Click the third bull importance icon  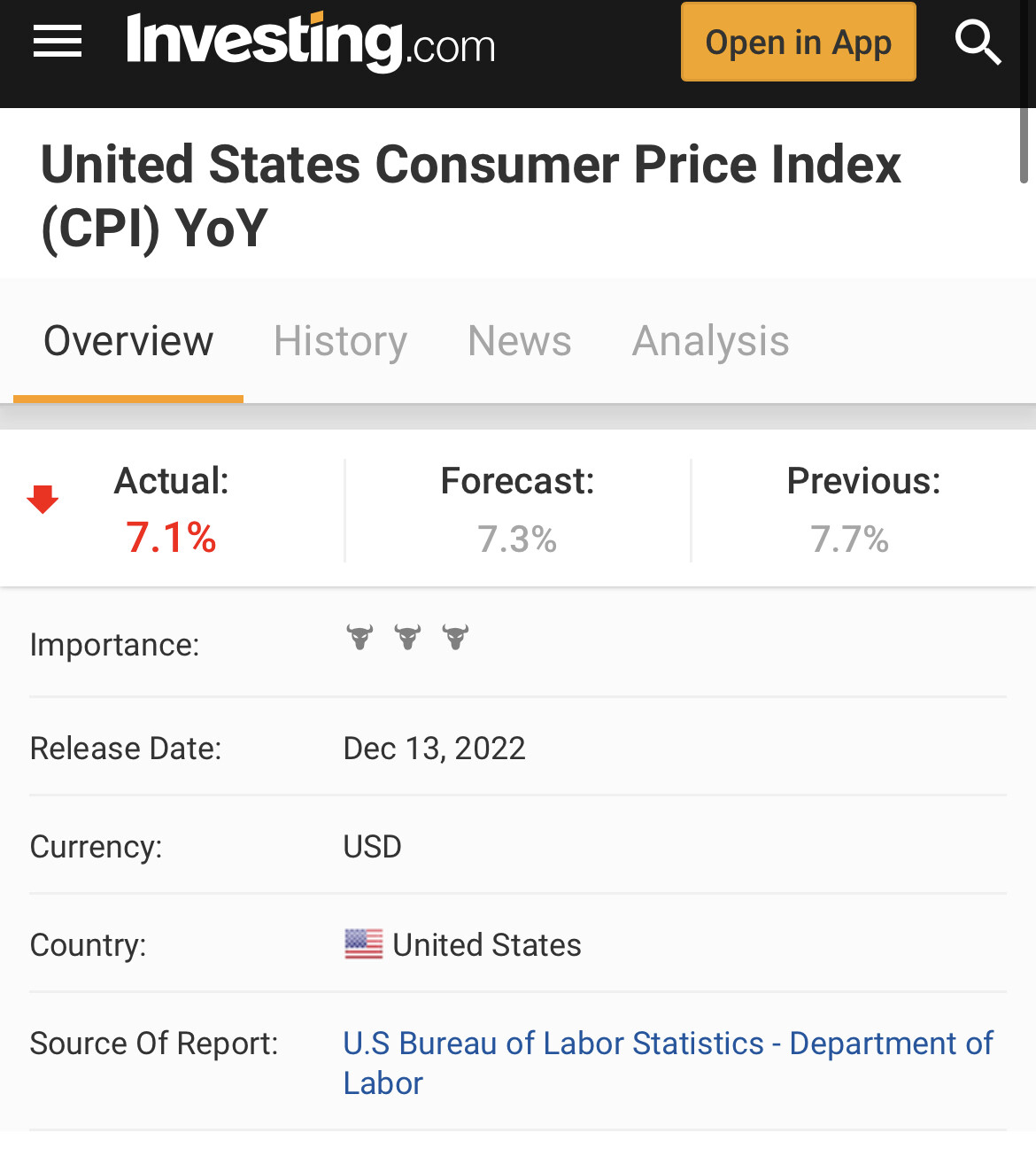455,636
